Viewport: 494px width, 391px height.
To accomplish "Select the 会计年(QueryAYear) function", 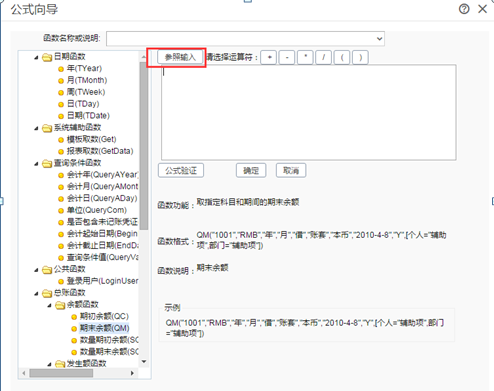I will (102, 175).
